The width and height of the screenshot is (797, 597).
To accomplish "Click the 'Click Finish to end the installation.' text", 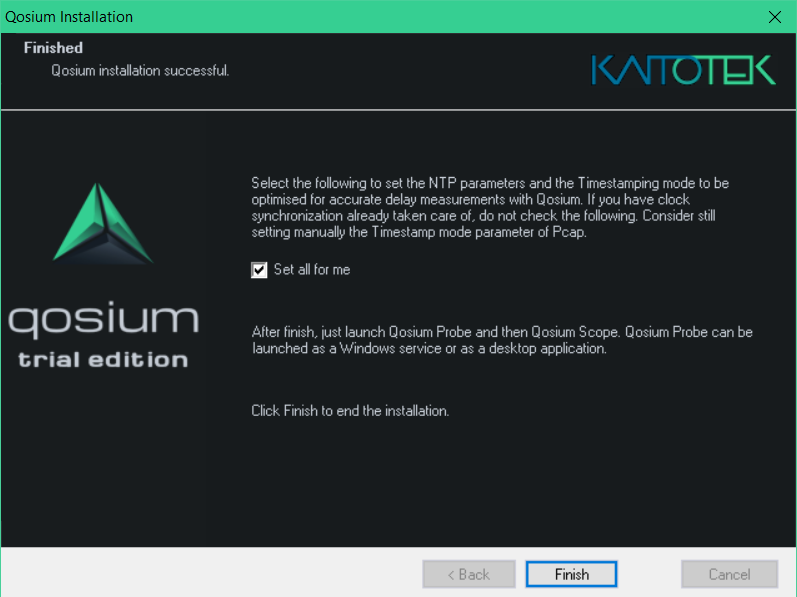I will click(x=350, y=411).
